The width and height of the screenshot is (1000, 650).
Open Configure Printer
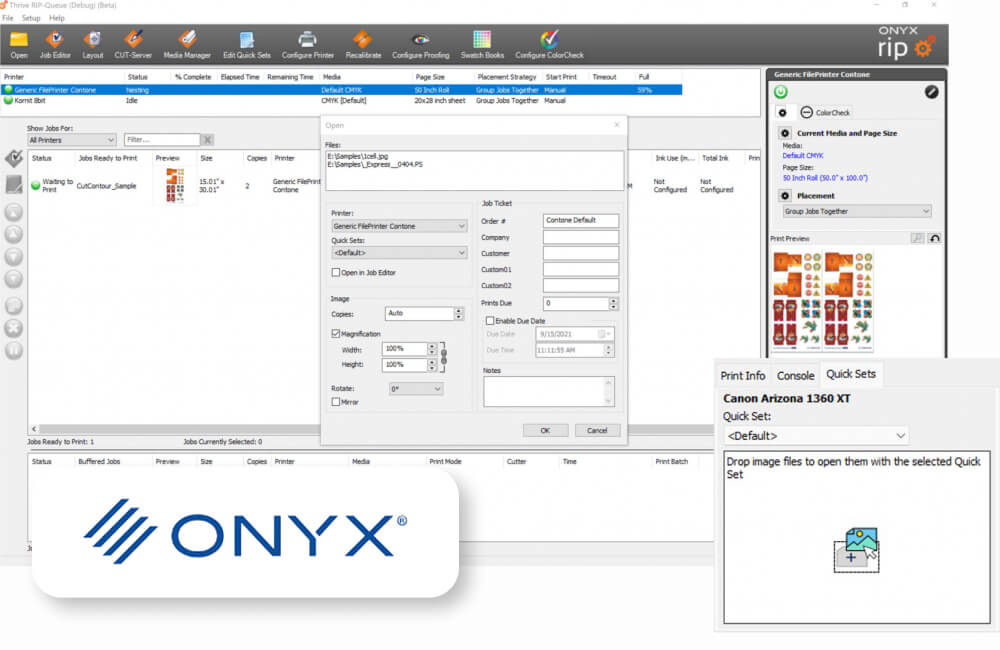(307, 45)
